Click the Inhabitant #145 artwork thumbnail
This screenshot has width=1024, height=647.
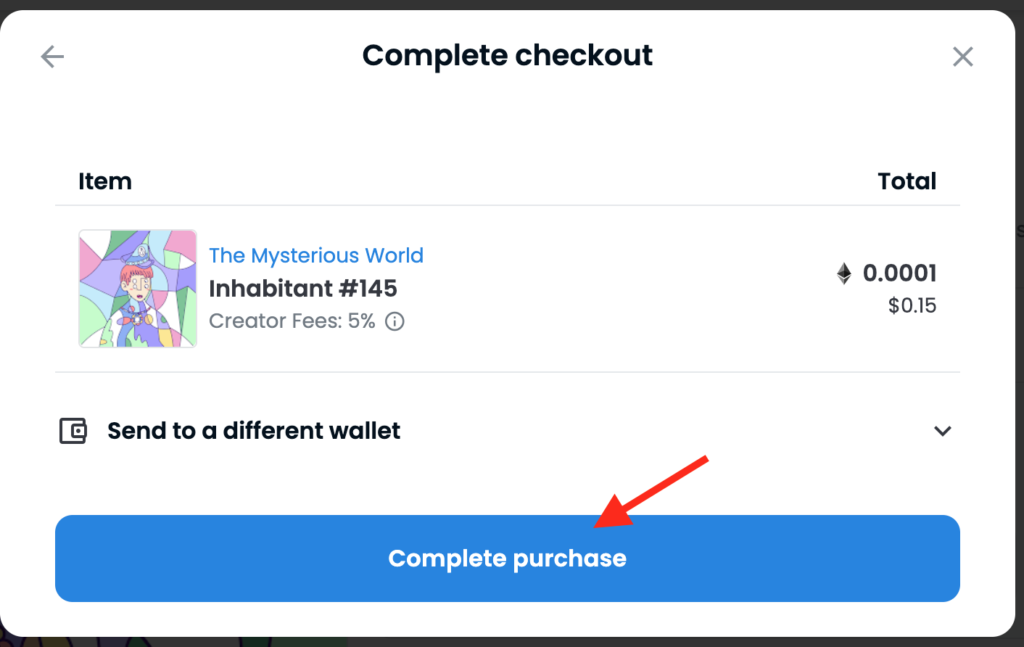[138, 289]
